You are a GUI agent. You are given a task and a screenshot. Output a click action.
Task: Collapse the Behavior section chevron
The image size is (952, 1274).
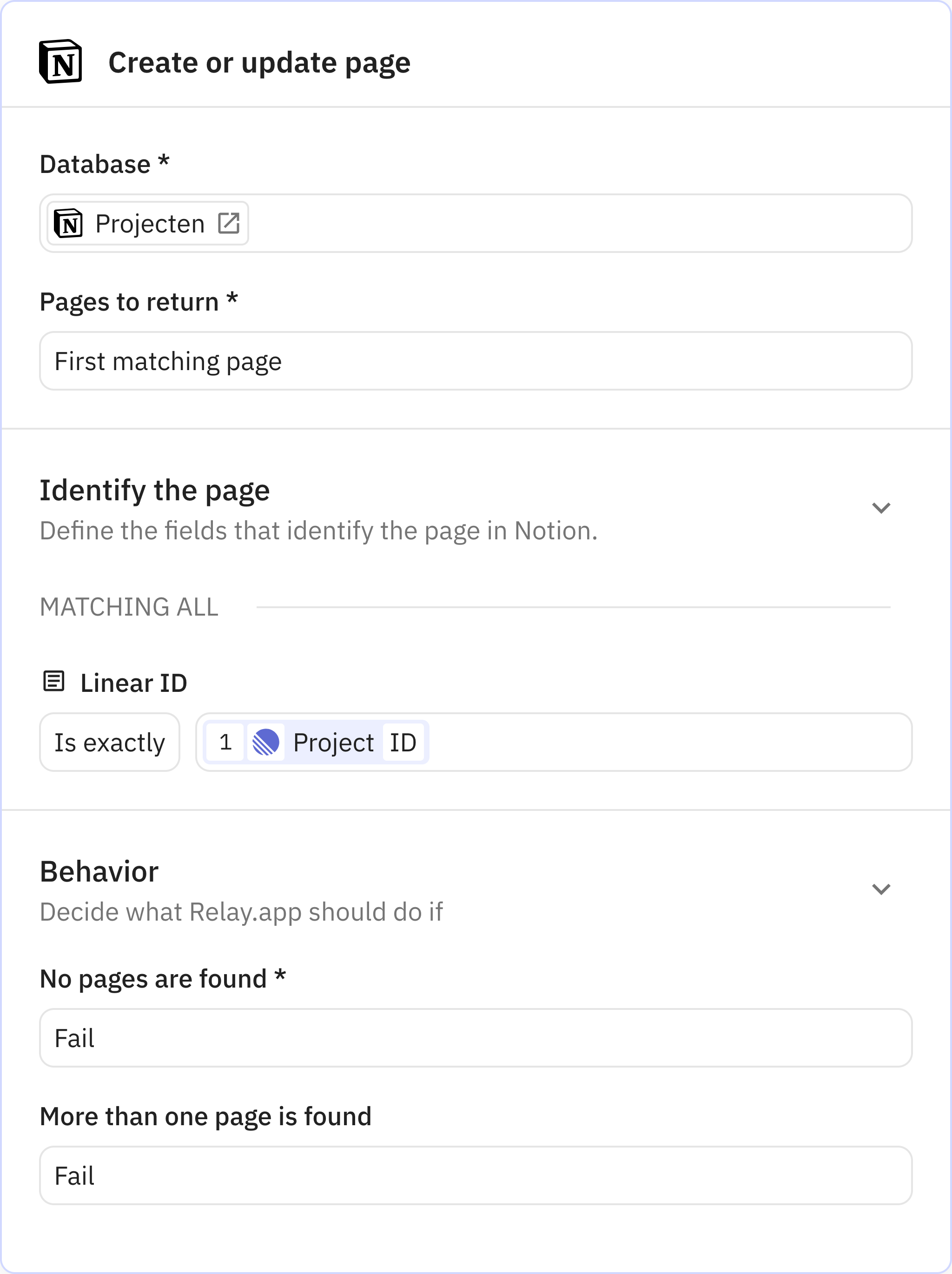click(881, 889)
